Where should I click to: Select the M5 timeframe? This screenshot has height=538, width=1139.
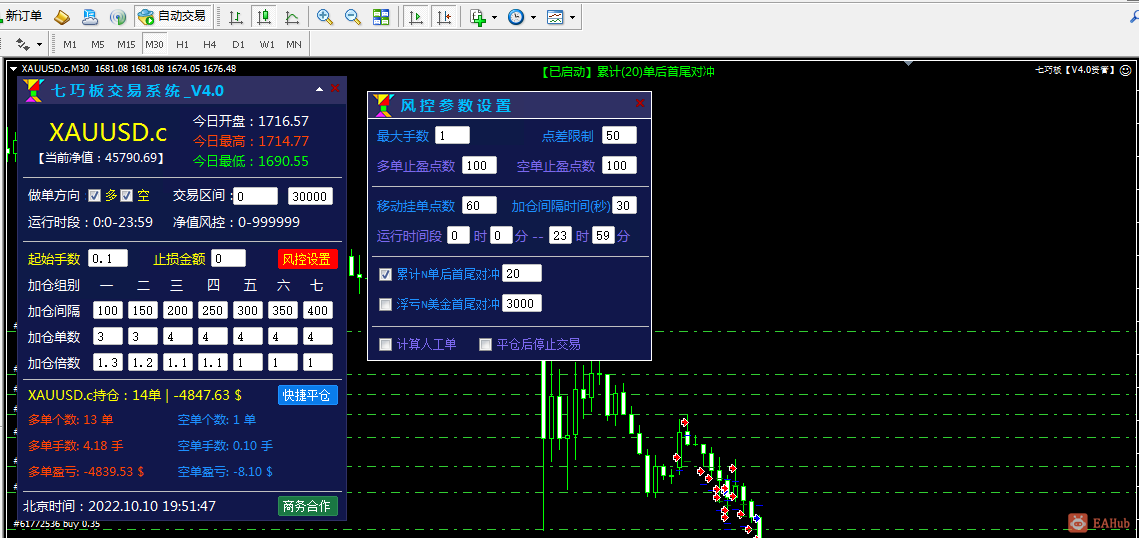coord(97,44)
